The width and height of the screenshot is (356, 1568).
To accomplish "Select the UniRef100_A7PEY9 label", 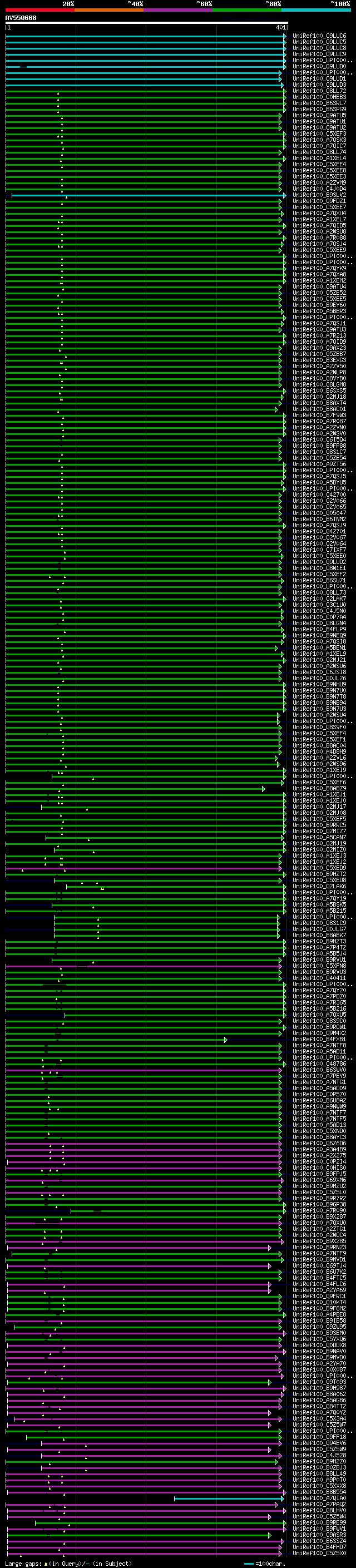I will coord(319,1076).
